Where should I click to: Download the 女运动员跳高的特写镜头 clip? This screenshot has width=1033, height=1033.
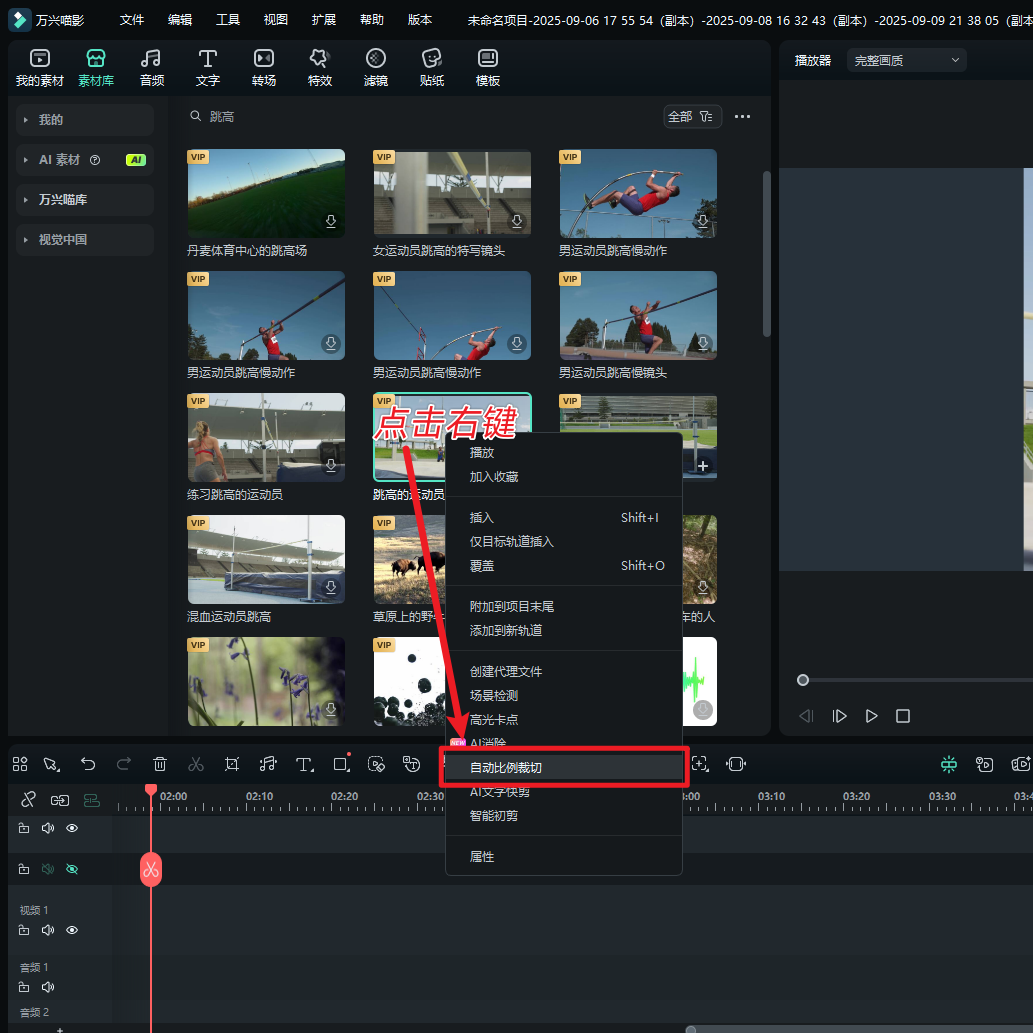tap(517, 221)
